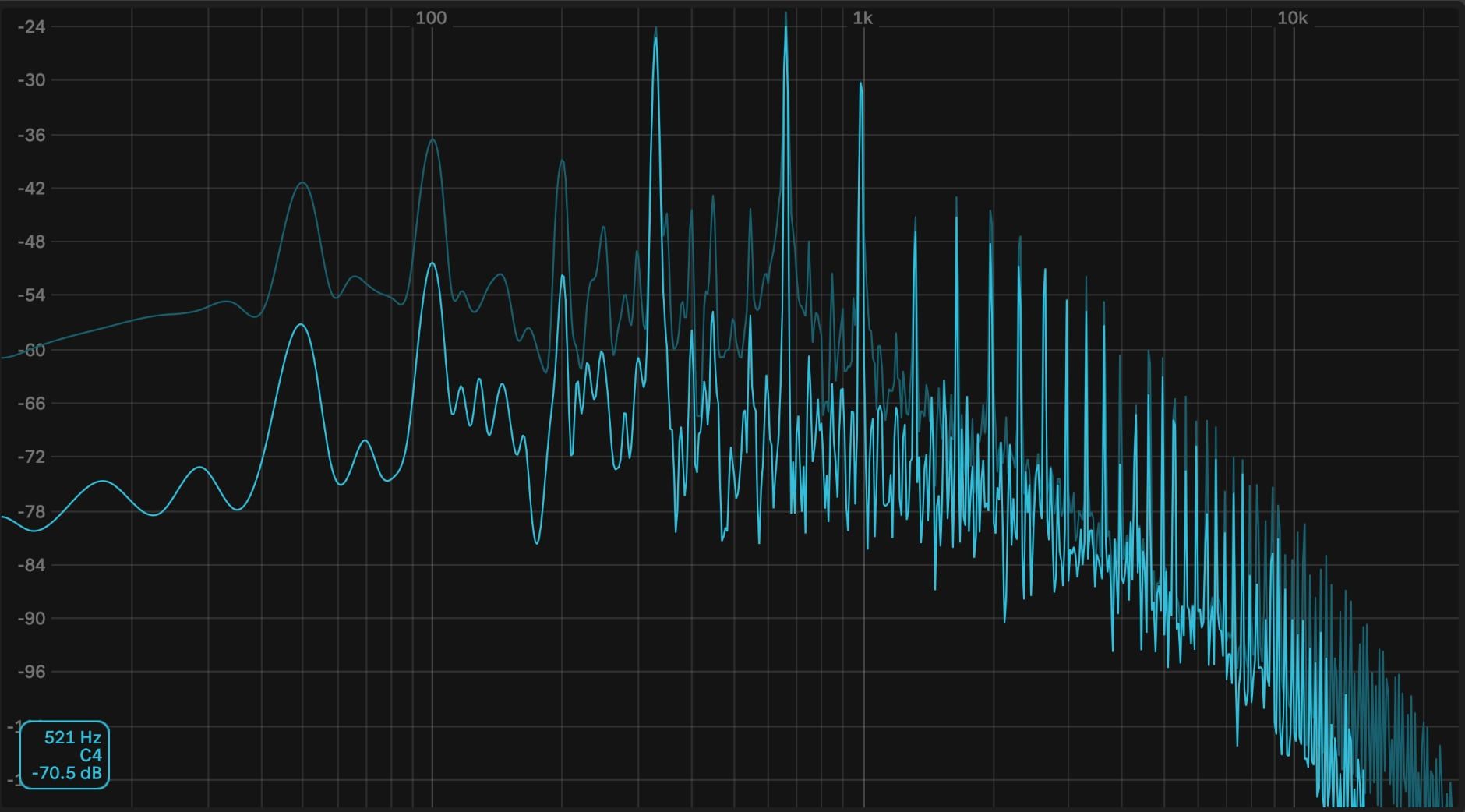1465x812 pixels.
Task: Click the -72 dB scale label
Action: [x=31, y=457]
